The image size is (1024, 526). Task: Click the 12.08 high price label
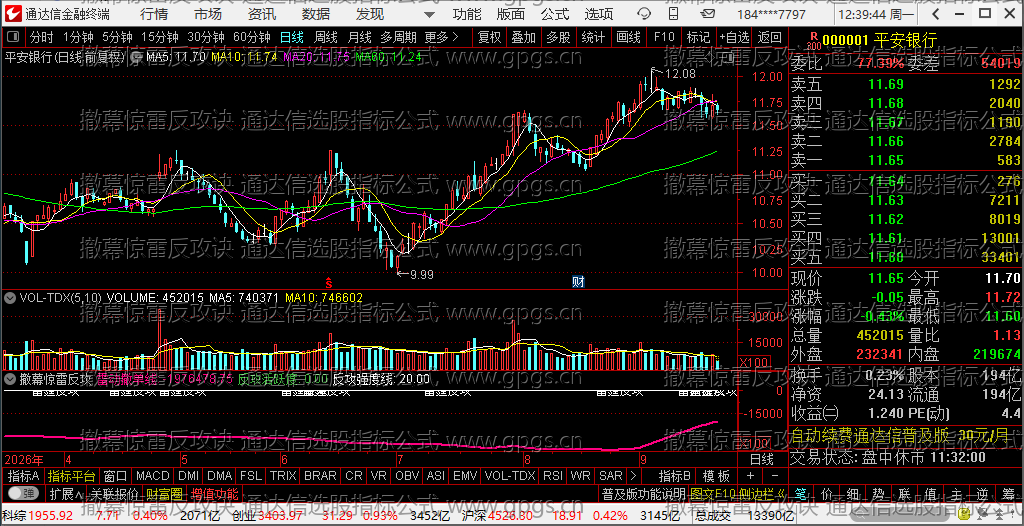(x=680, y=74)
